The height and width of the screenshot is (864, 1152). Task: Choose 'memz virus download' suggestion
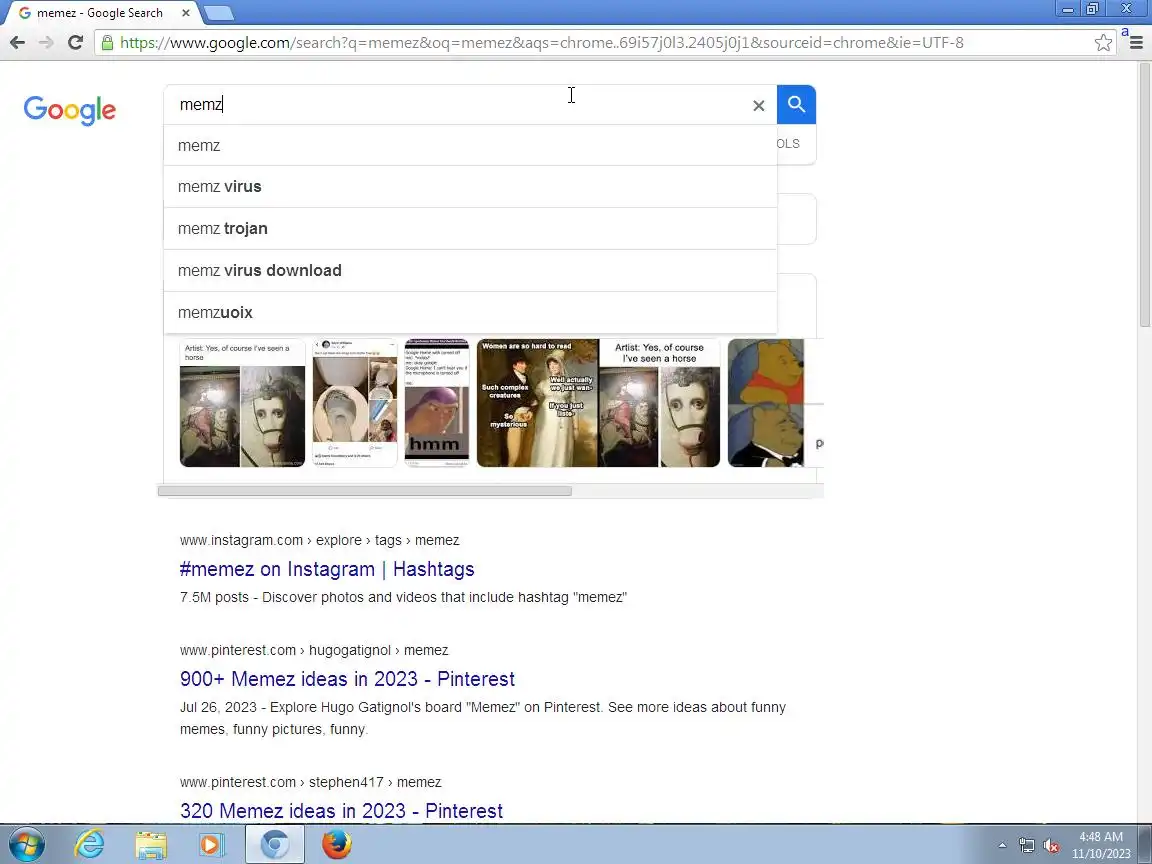pyautogui.click(x=470, y=270)
